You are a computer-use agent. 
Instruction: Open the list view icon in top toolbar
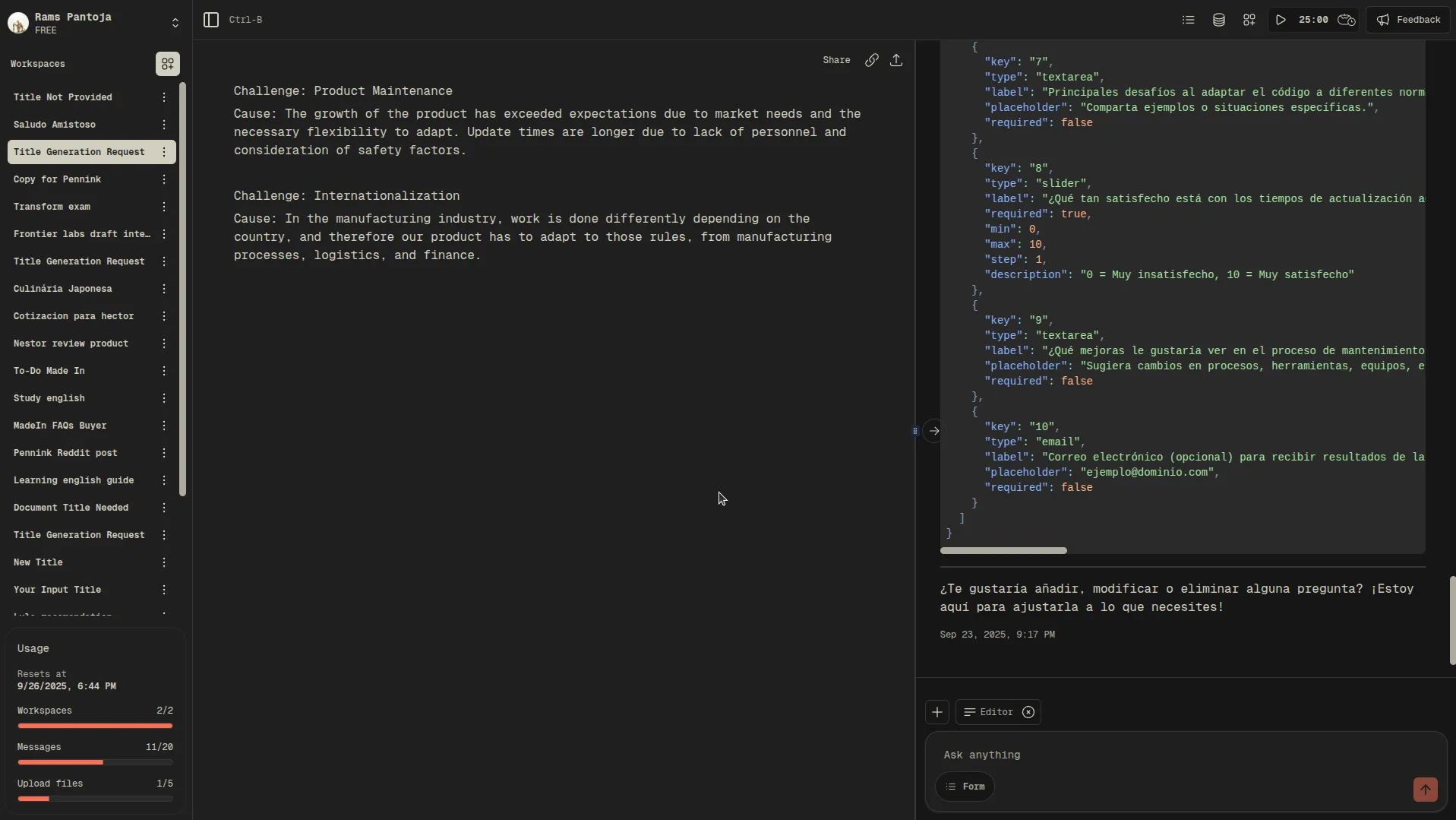tap(1188, 20)
